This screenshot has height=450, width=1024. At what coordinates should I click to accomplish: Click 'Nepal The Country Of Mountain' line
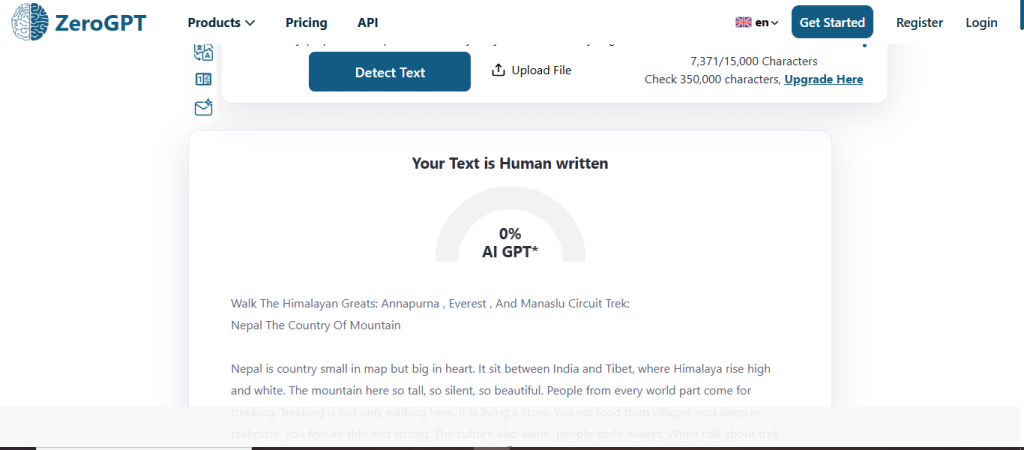point(316,325)
